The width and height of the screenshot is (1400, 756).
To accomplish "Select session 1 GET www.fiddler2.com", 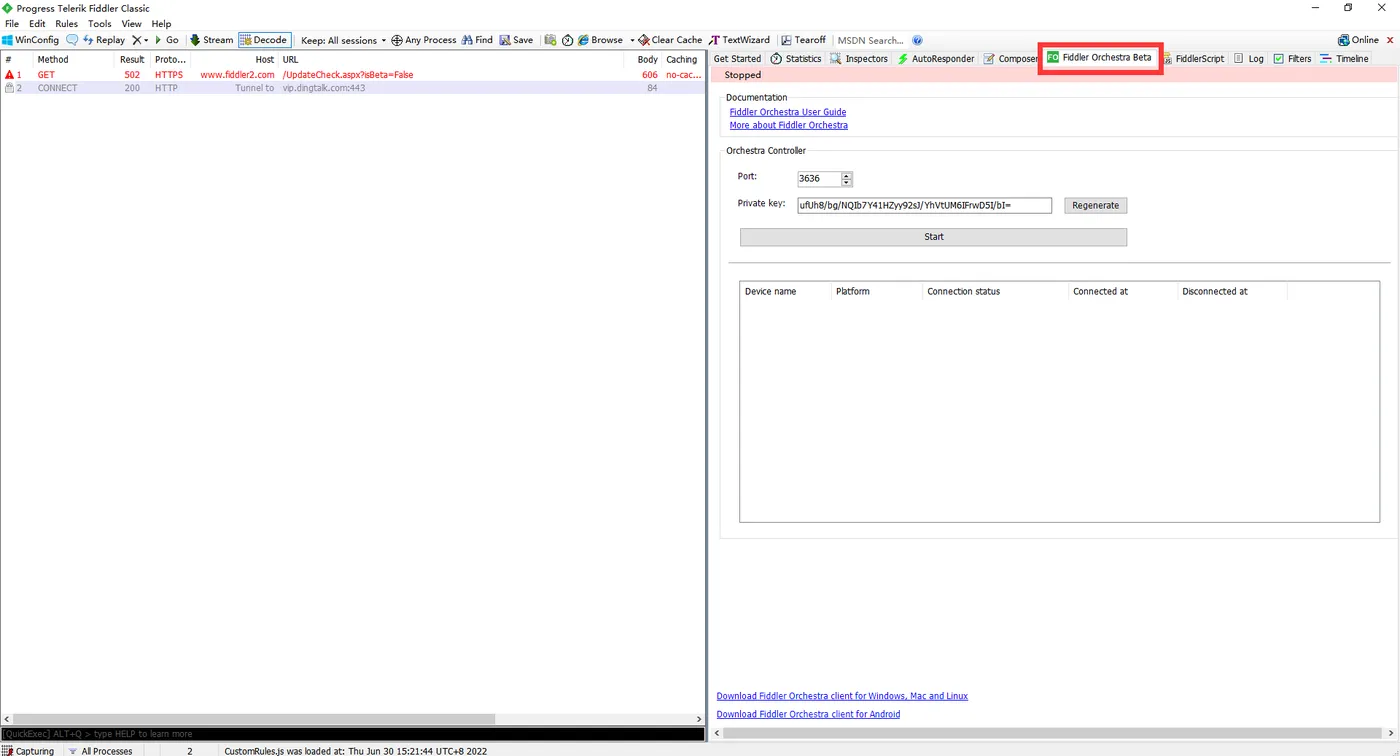I will (352, 75).
